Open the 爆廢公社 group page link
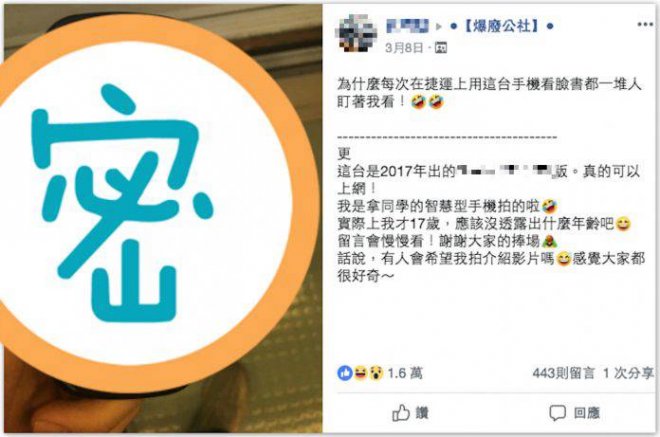This screenshot has height=437, width=660. point(502,26)
